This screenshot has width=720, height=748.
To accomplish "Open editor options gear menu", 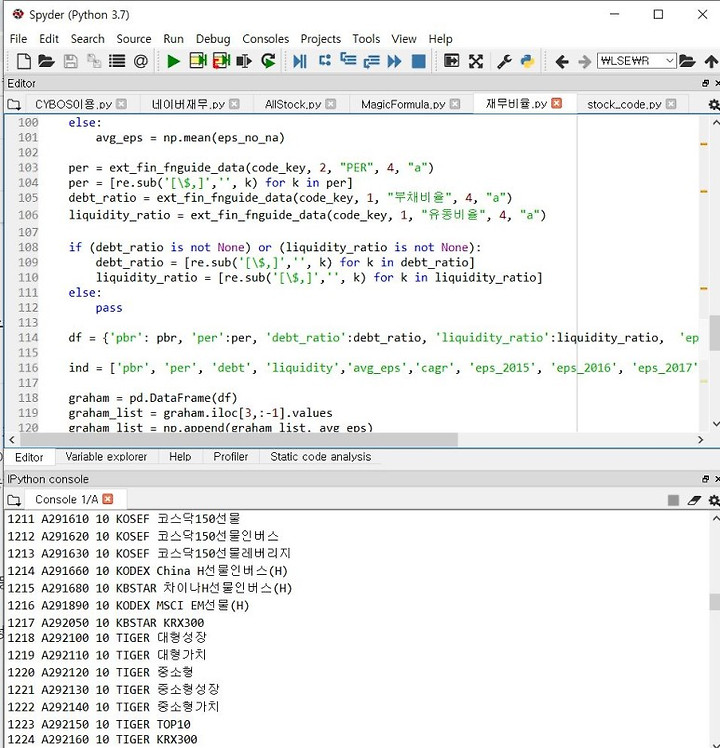I will coord(713,104).
